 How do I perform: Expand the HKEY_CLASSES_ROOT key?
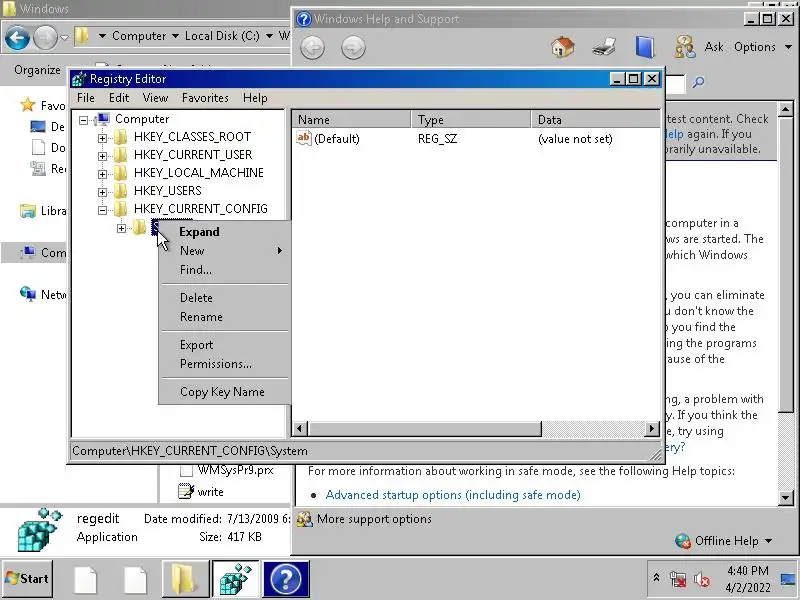tap(103, 138)
